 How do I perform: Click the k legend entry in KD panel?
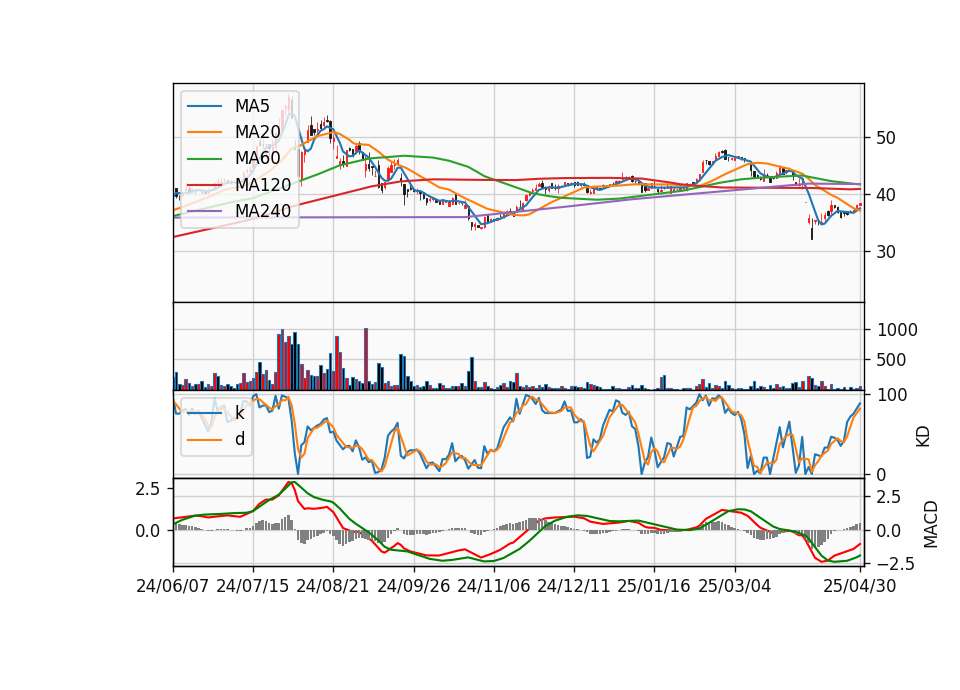tap(239, 413)
